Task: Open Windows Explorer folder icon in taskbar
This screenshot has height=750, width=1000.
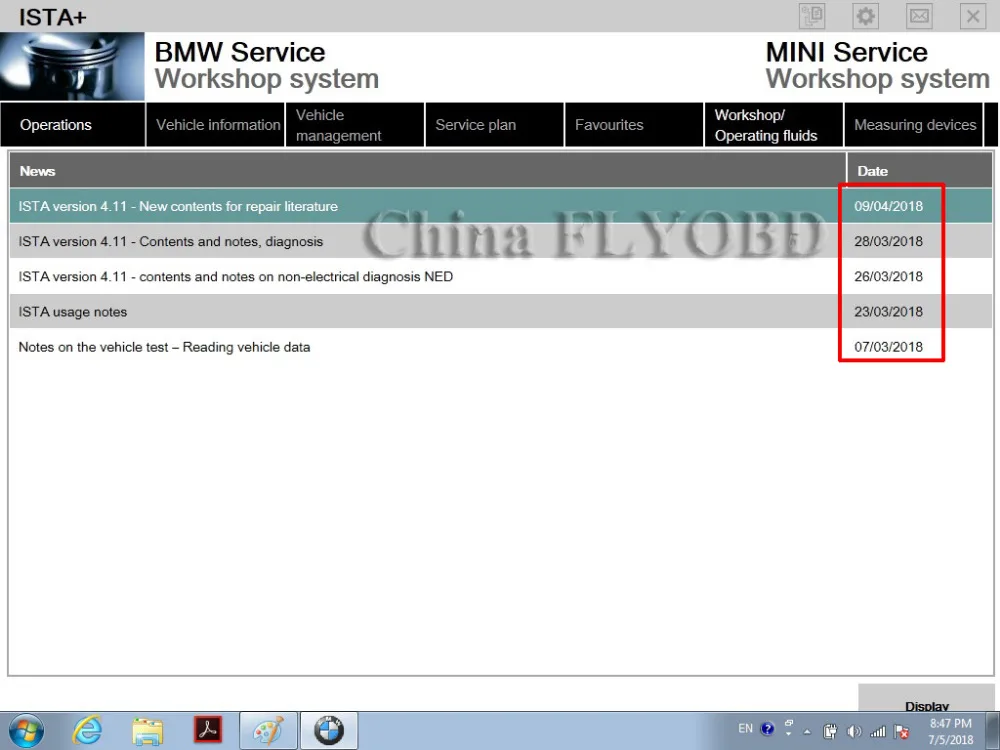Action: coord(147,731)
